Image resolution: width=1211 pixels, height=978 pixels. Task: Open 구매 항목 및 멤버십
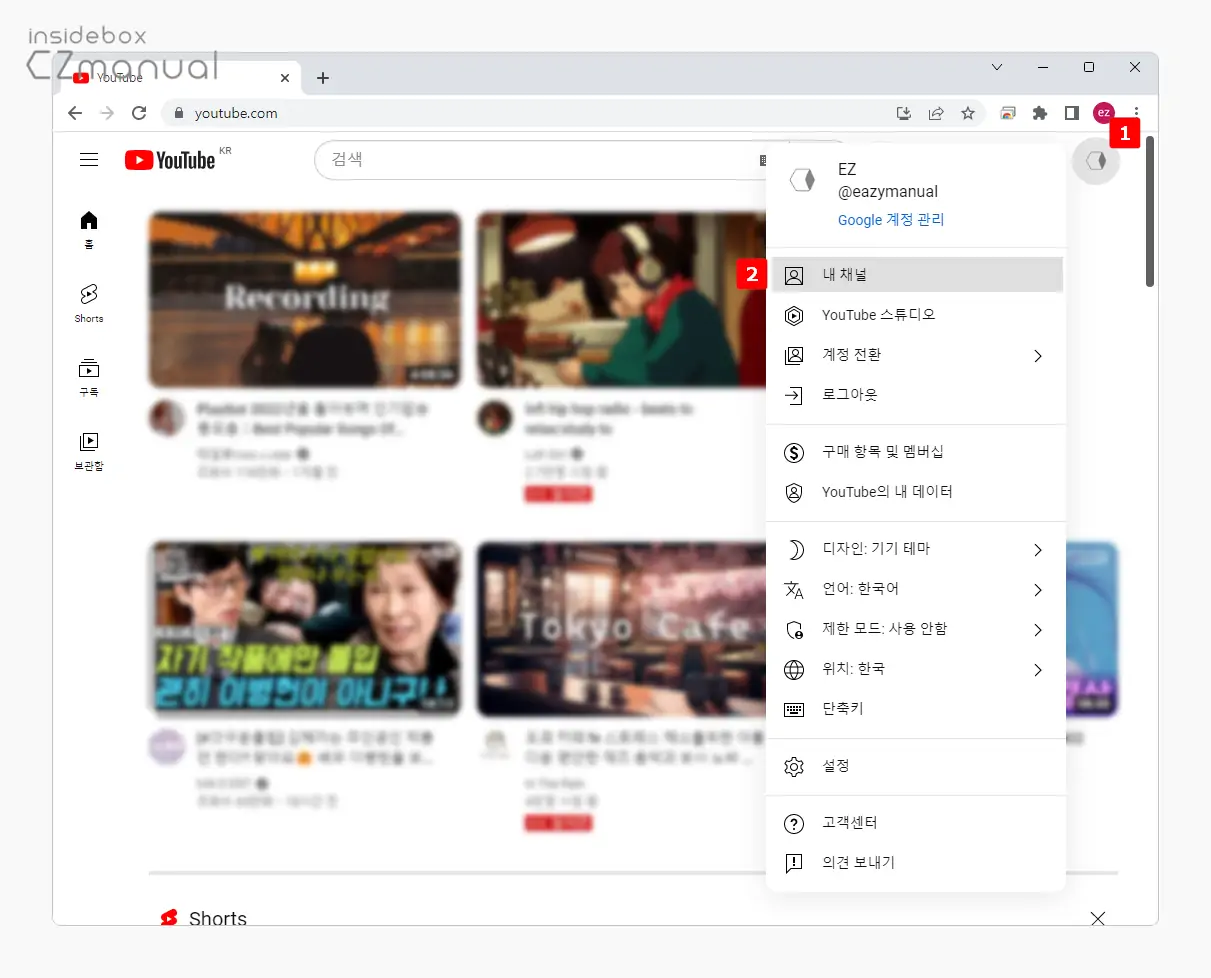pos(917,452)
